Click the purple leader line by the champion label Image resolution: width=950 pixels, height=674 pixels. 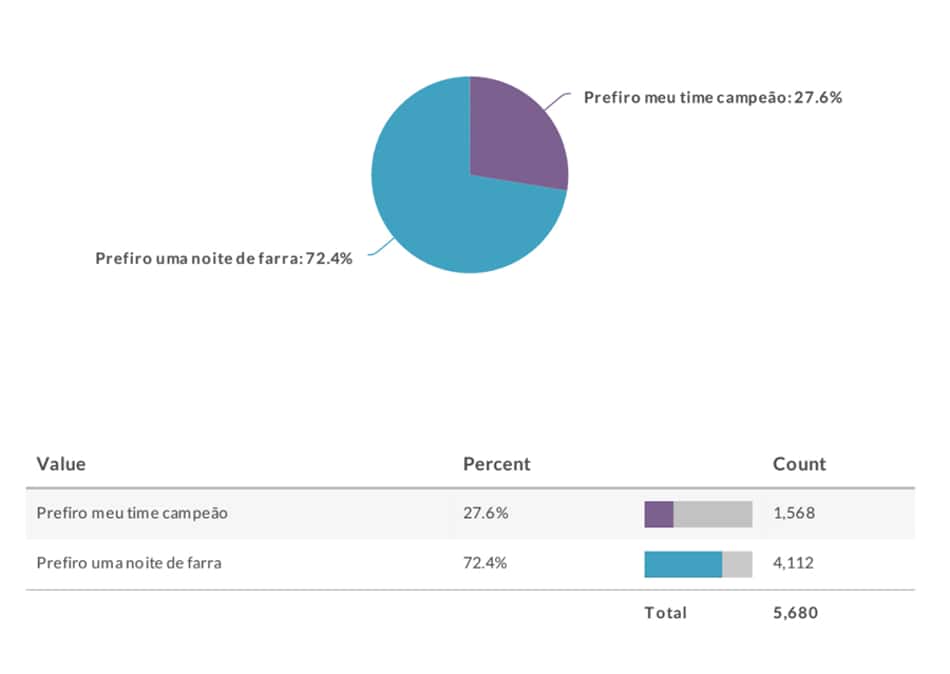(557, 101)
